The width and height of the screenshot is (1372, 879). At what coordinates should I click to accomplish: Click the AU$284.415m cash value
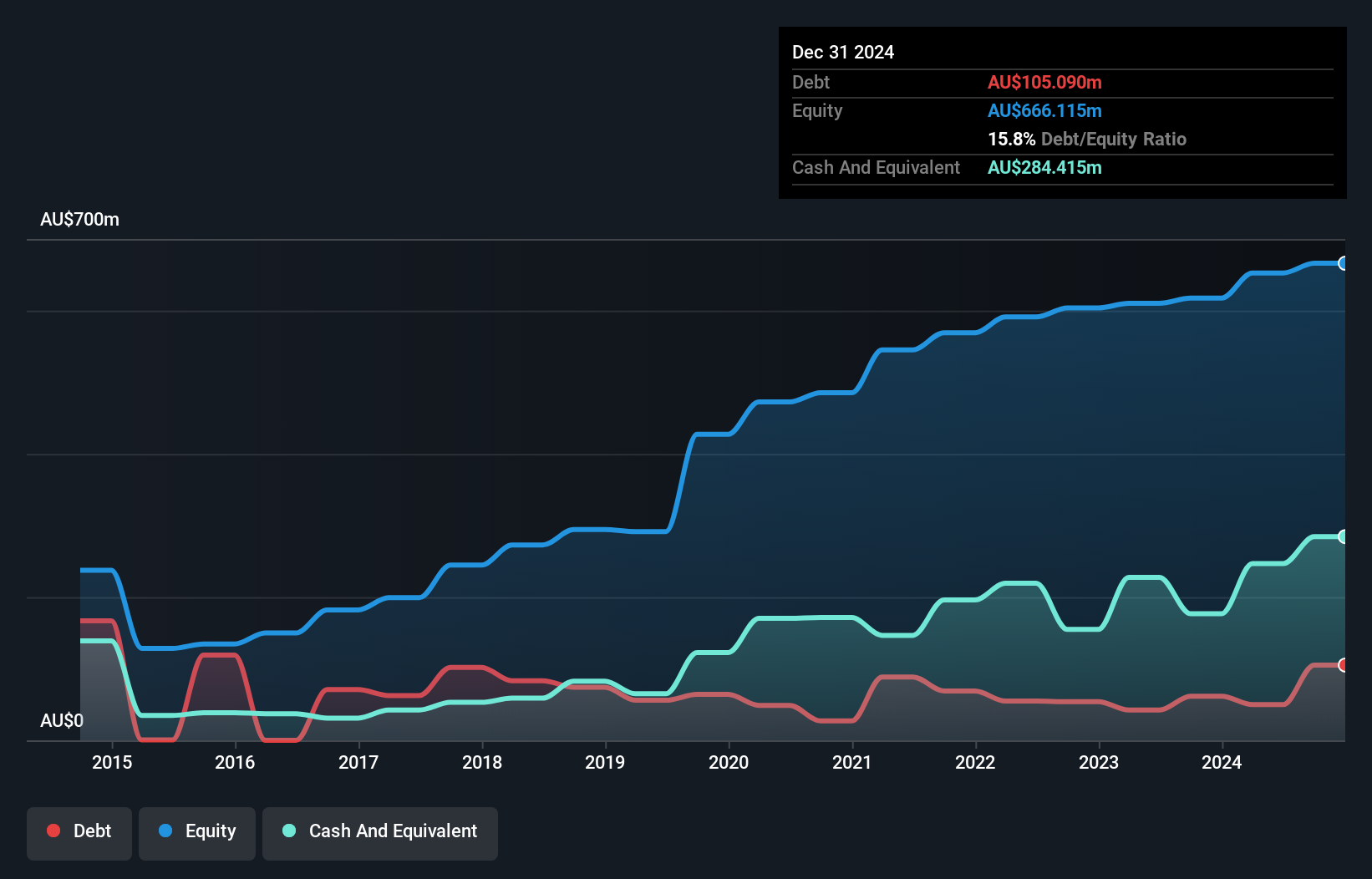click(1044, 167)
